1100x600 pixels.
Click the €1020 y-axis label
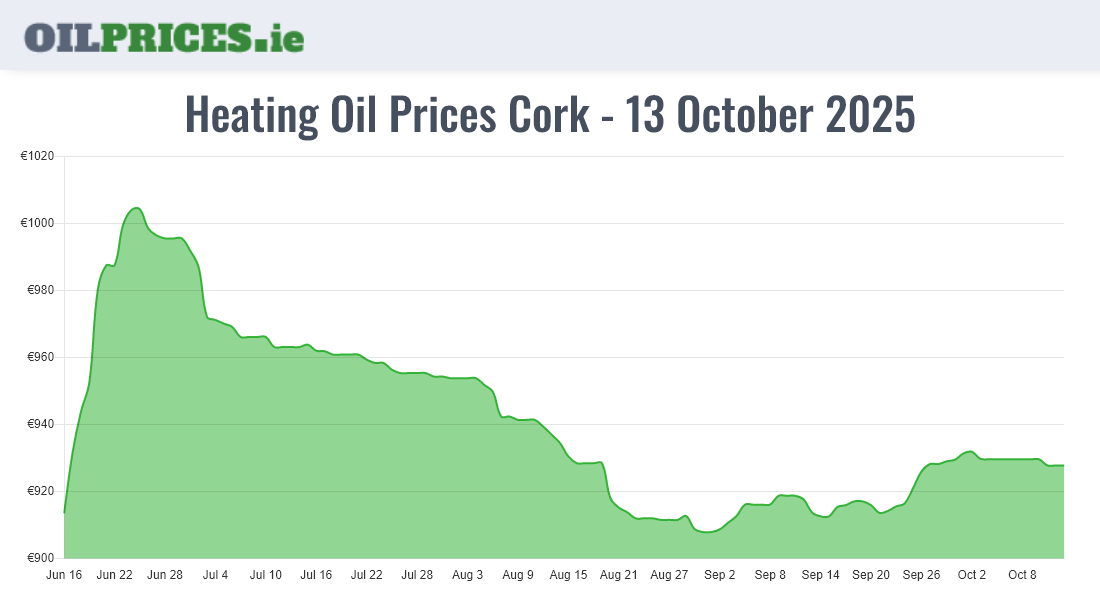point(36,156)
